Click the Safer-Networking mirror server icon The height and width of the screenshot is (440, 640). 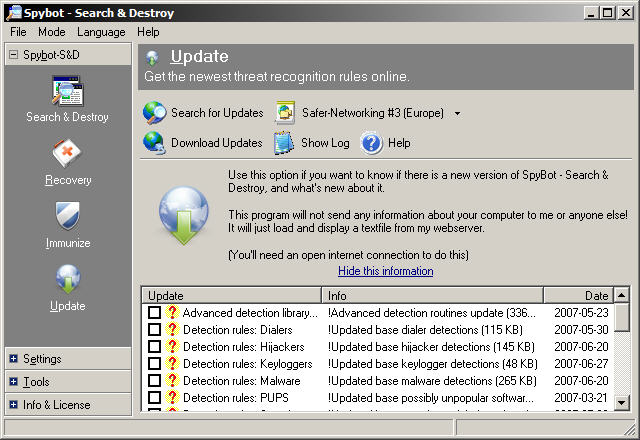(285, 113)
